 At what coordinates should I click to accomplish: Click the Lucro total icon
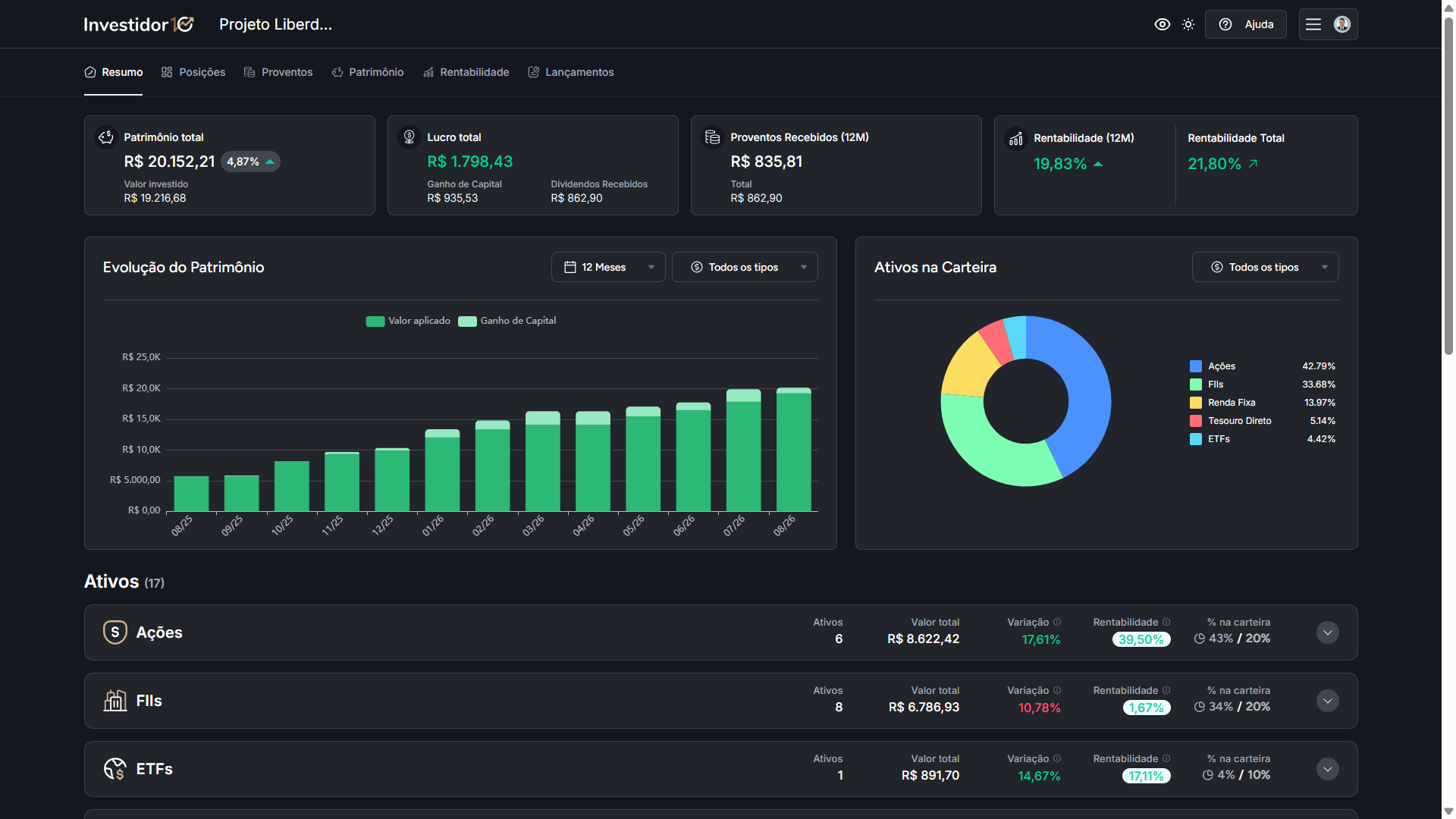click(409, 136)
